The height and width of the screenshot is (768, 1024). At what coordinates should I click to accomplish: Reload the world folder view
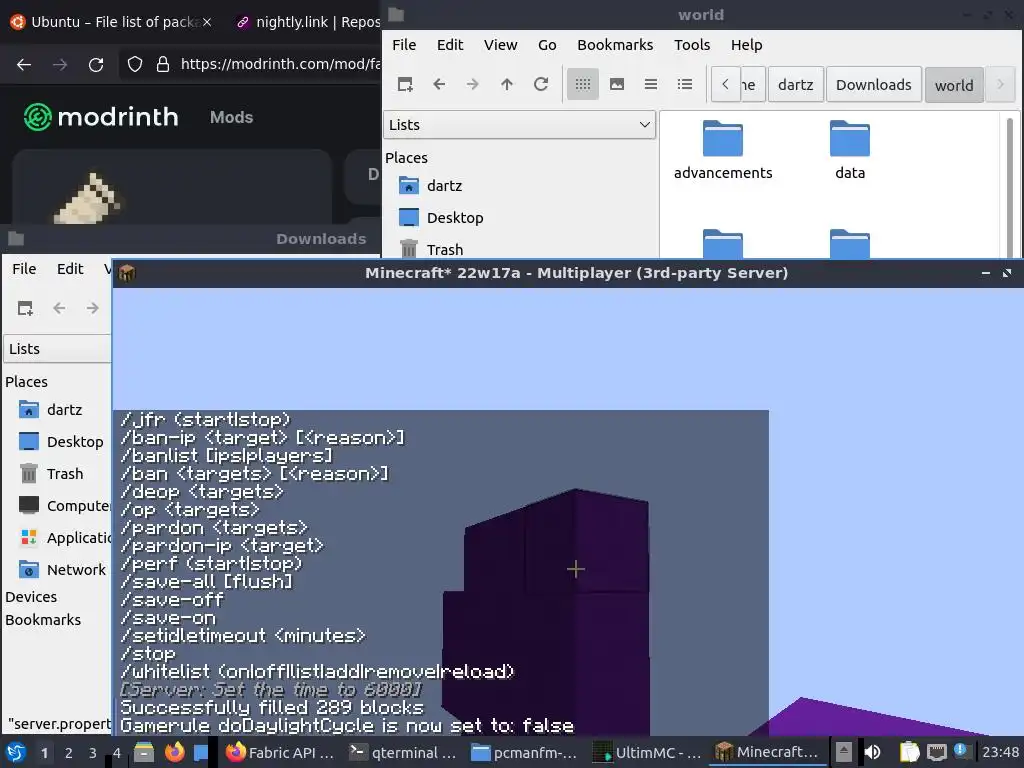(541, 84)
